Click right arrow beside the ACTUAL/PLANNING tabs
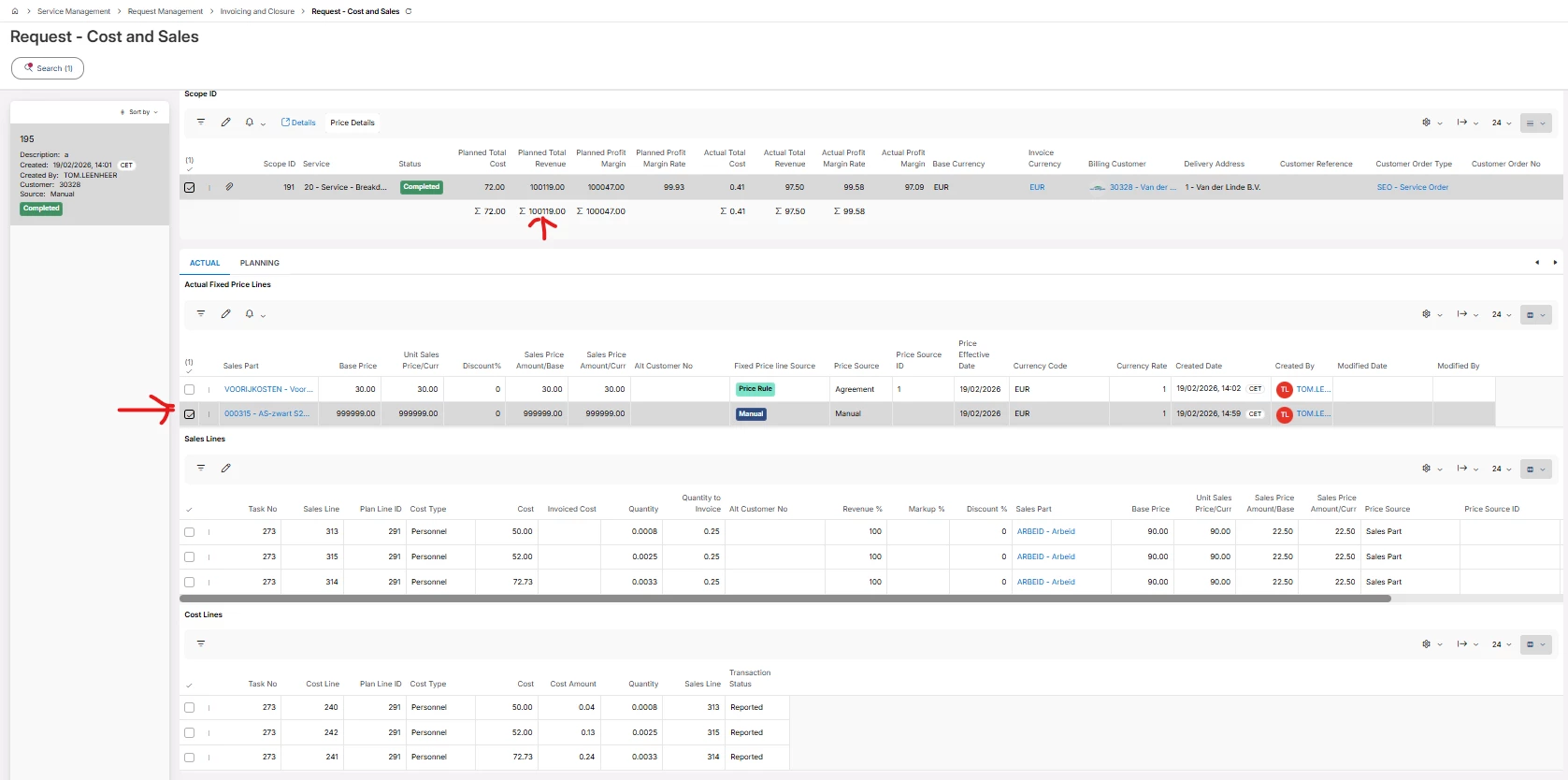Viewport: 1568px width, 780px height. tap(1555, 262)
